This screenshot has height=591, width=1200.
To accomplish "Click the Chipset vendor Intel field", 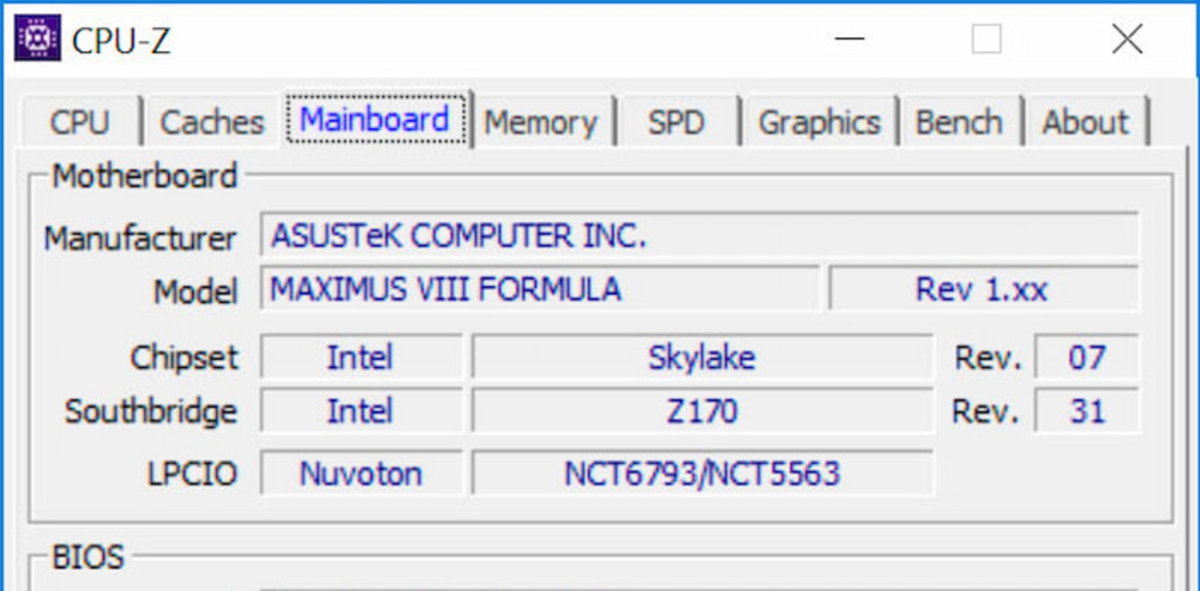I will (360, 357).
